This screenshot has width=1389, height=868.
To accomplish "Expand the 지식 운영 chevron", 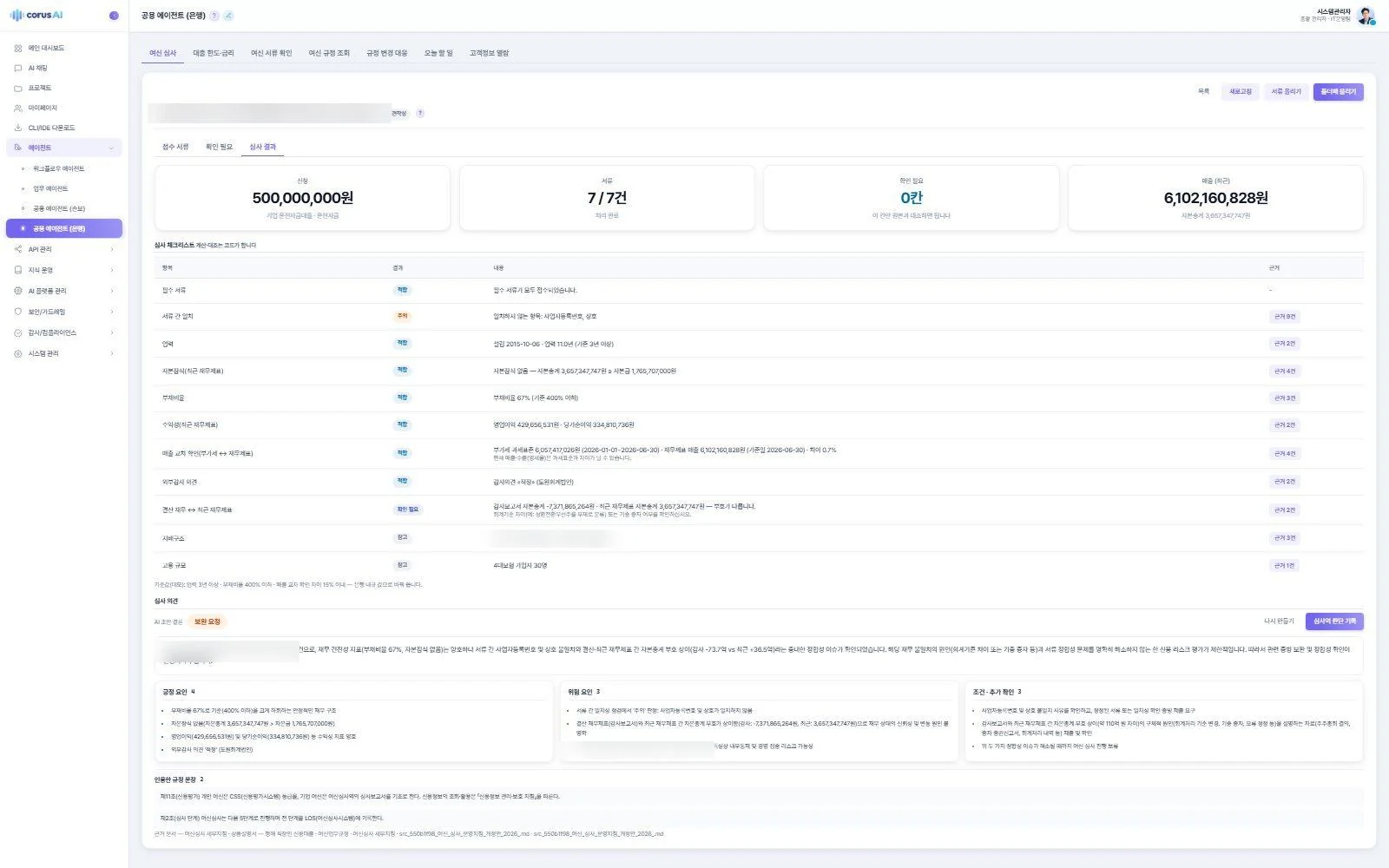I will pyautogui.click(x=112, y=270).
